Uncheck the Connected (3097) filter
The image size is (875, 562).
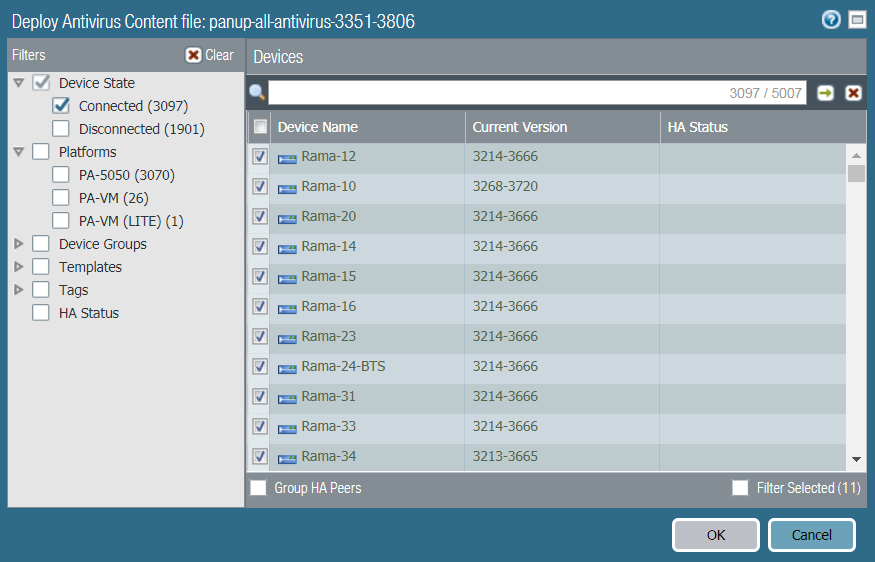click(x=61, y=106)
